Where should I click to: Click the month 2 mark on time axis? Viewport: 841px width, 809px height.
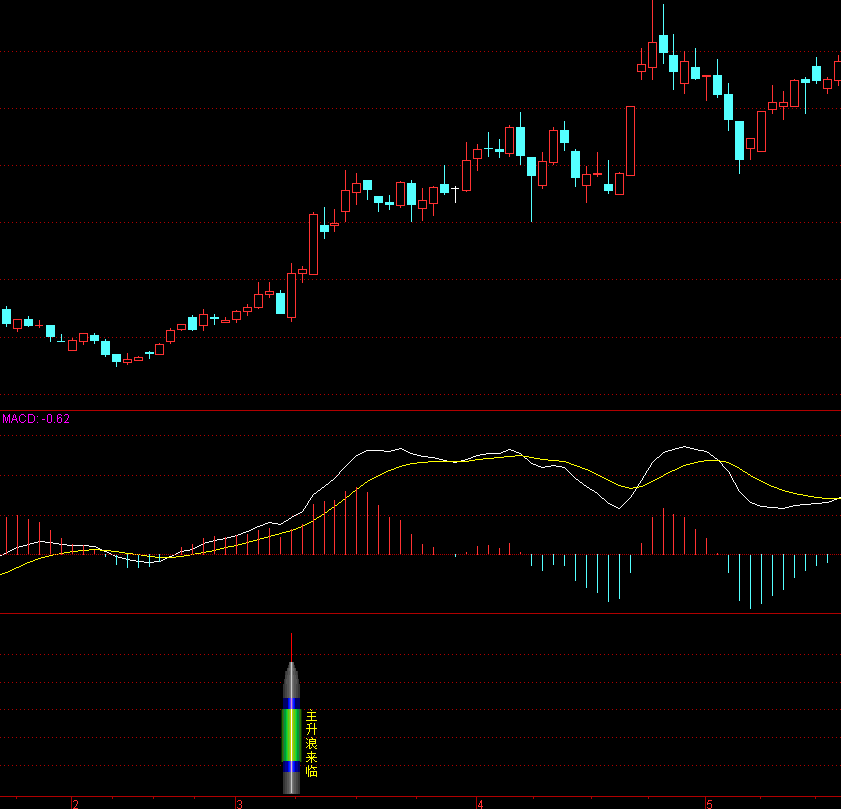[76, 804]
